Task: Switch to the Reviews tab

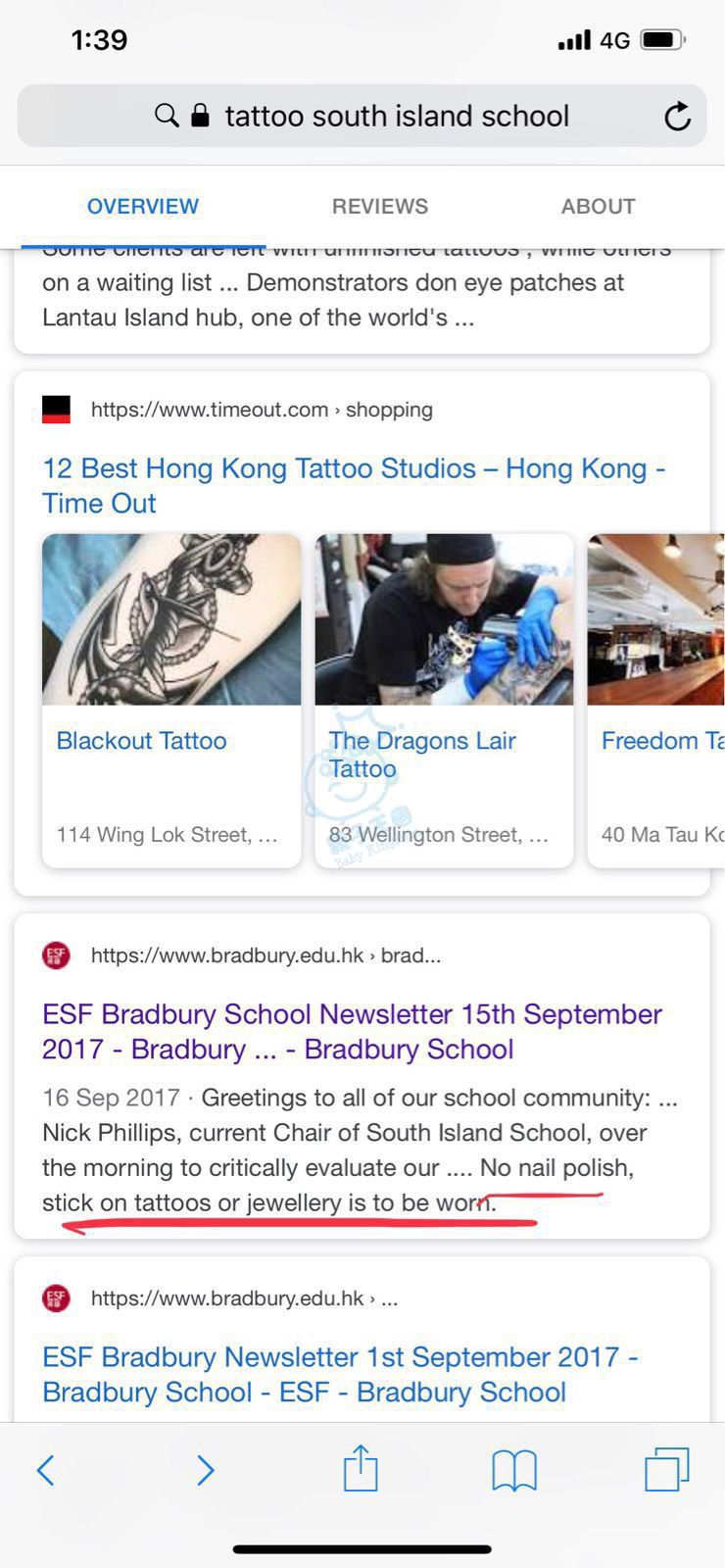Action: [380, 206]
